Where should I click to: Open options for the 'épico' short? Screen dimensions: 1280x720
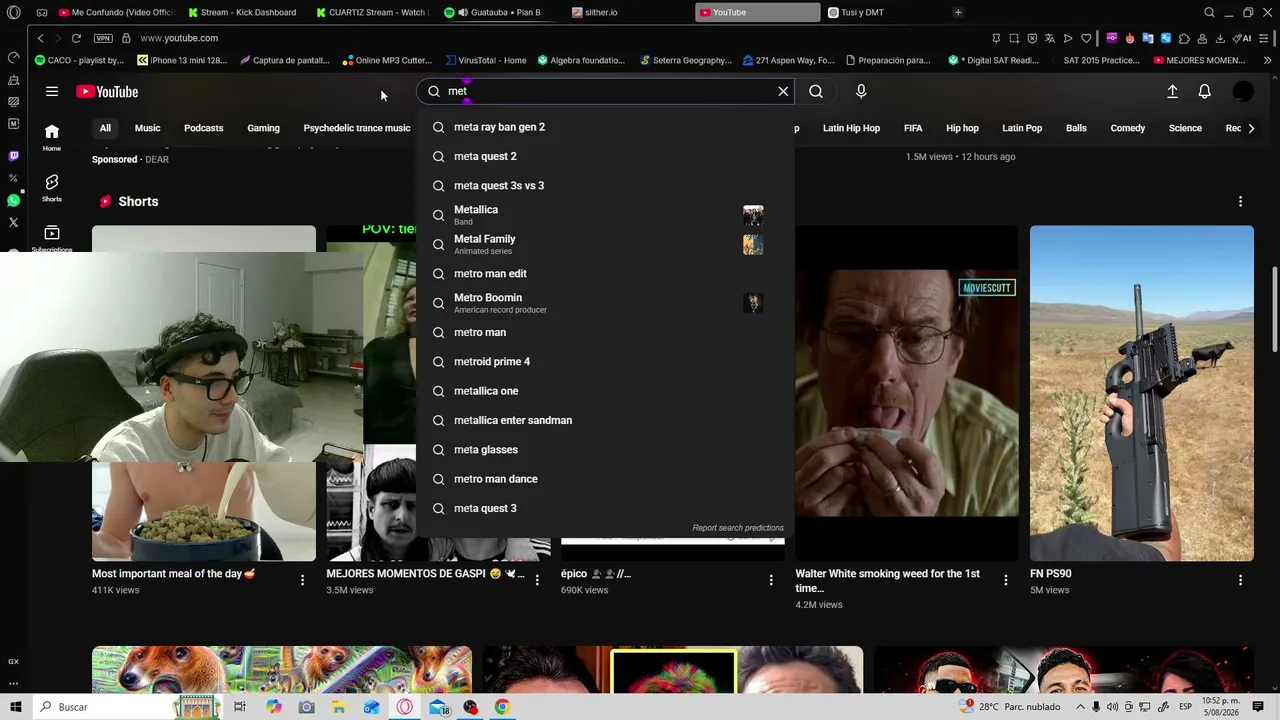(x=771, y=580)
